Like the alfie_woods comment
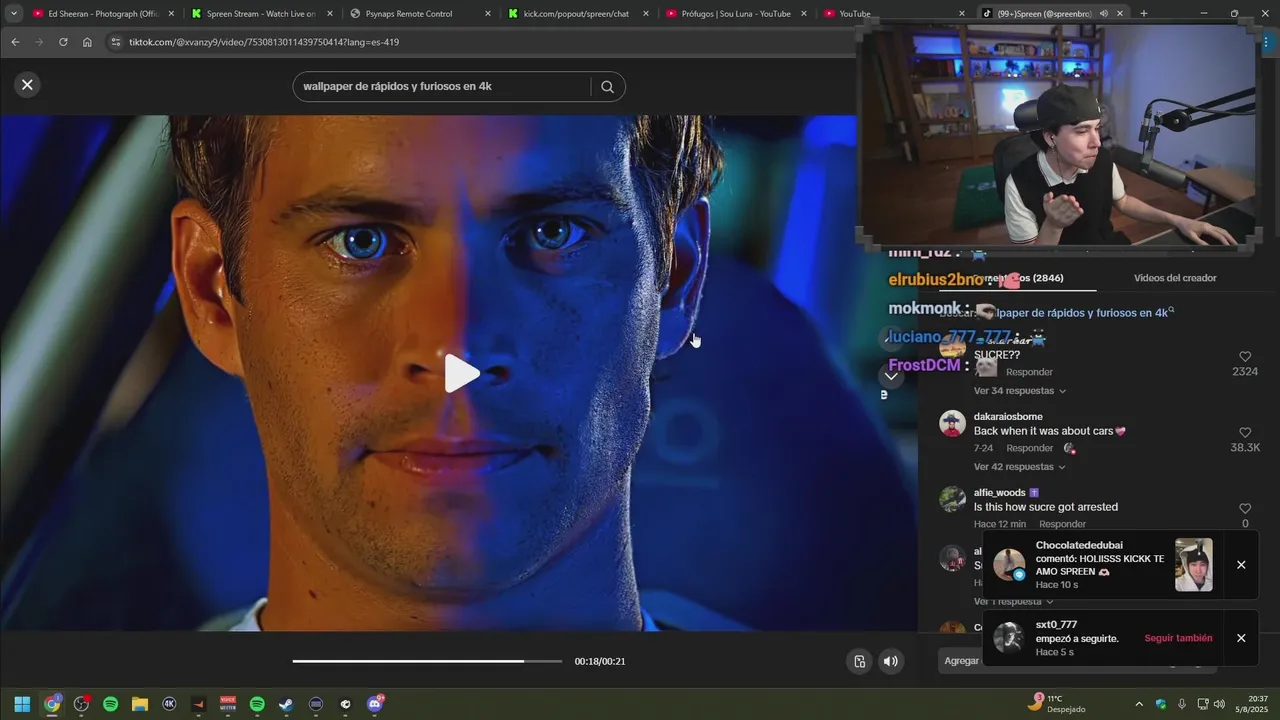This screenshot has width=1280, height=720. 1245,509
